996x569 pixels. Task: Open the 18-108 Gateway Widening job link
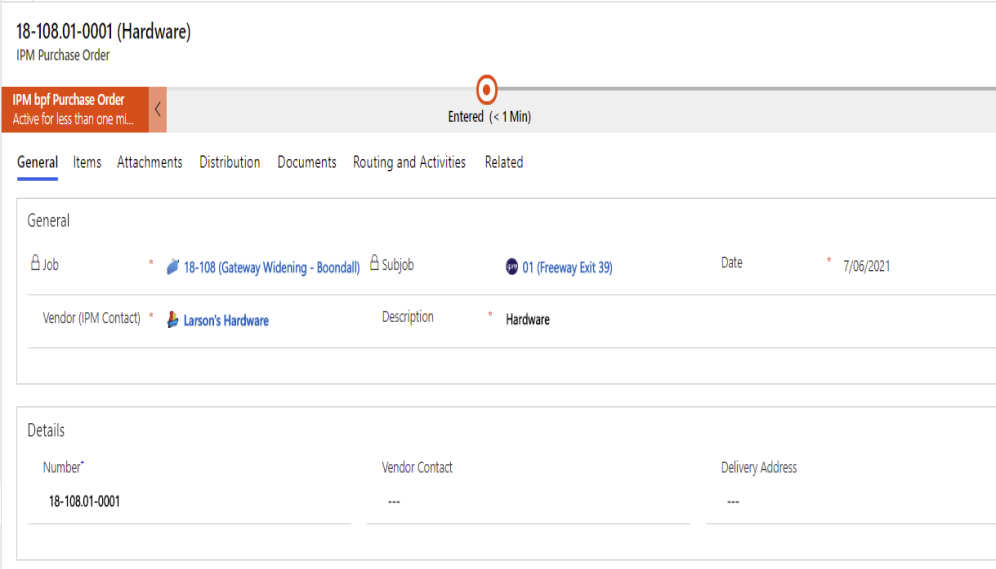[271, 268]
